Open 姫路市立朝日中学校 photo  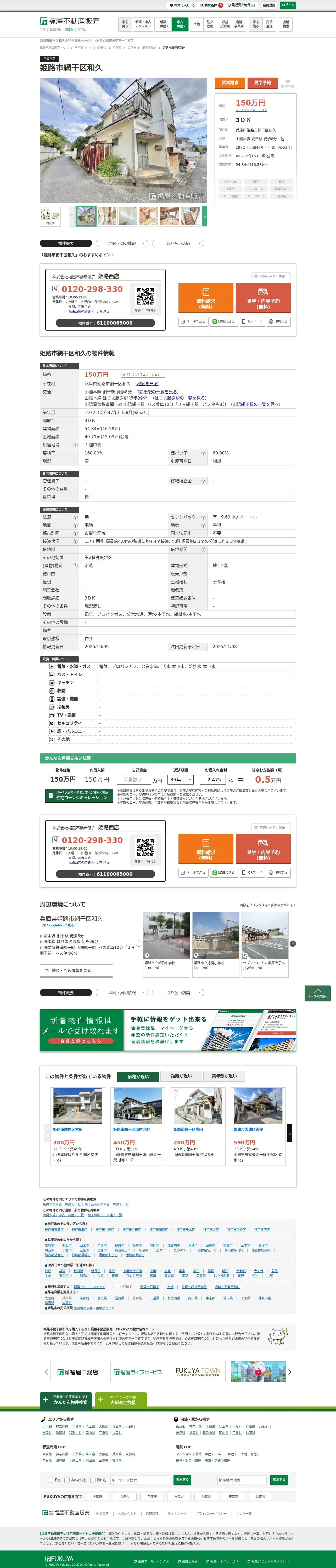[166, 936]
